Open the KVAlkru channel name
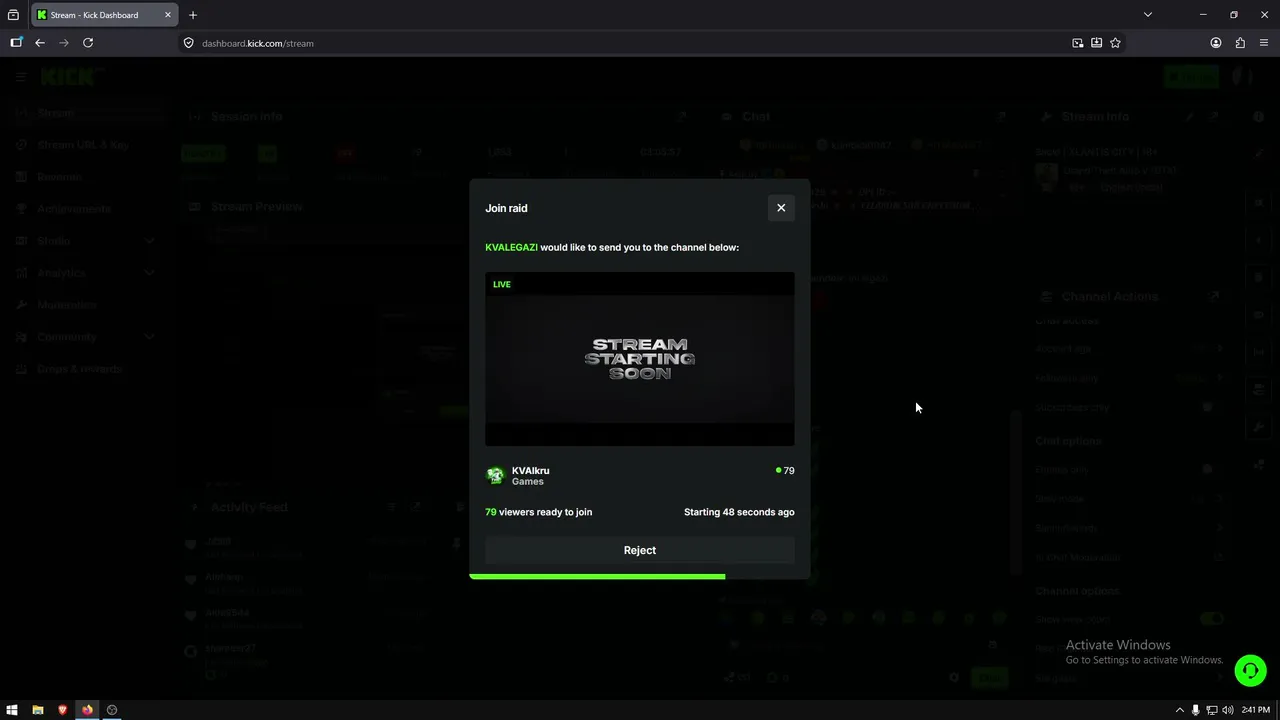 coord(530,470)
